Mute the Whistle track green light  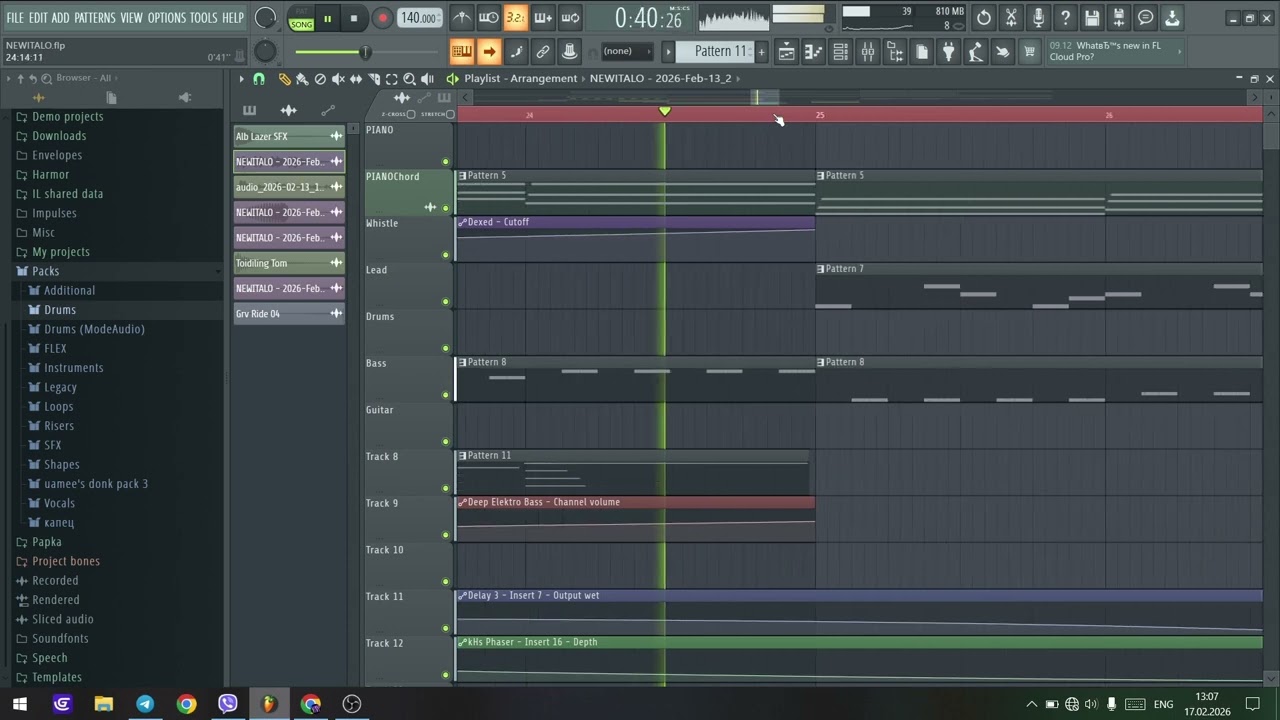tap(445, 255)
